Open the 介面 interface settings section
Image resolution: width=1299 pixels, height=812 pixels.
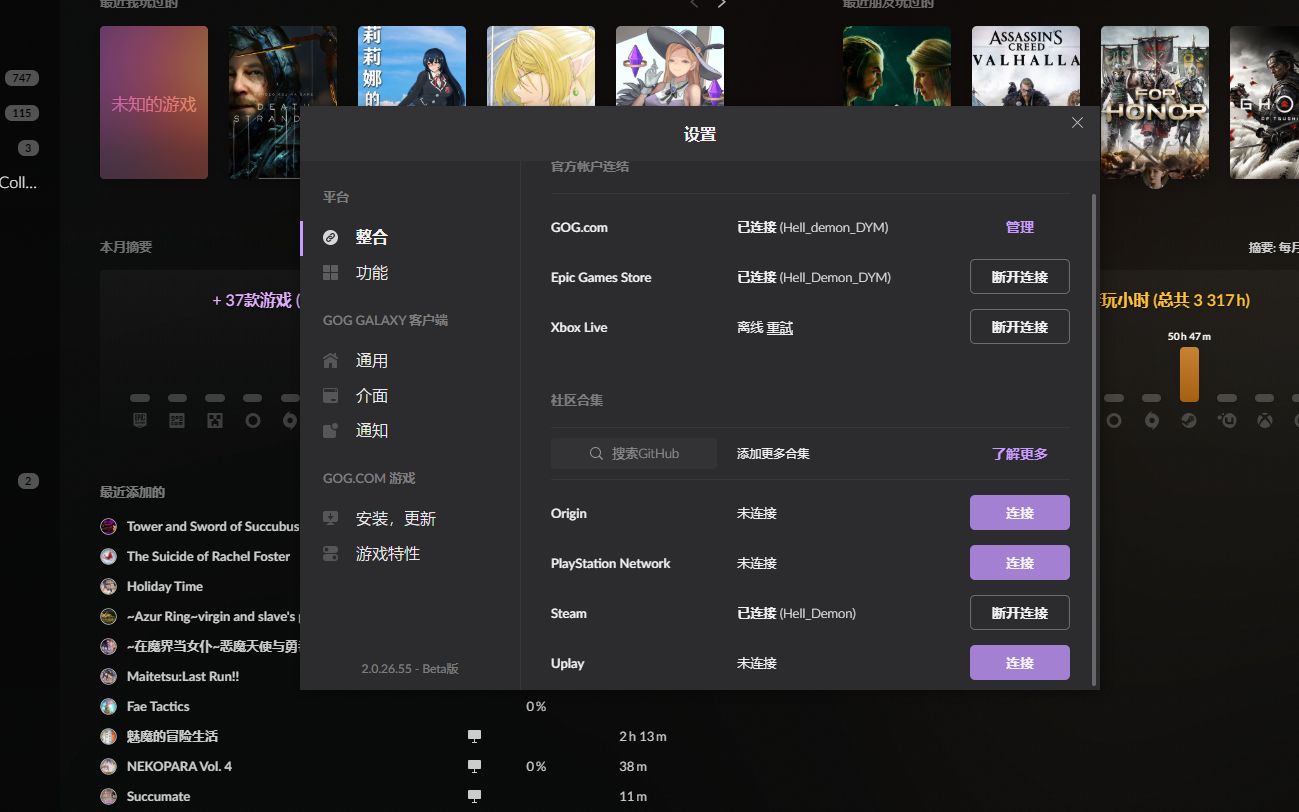click(x=371, y=396)
